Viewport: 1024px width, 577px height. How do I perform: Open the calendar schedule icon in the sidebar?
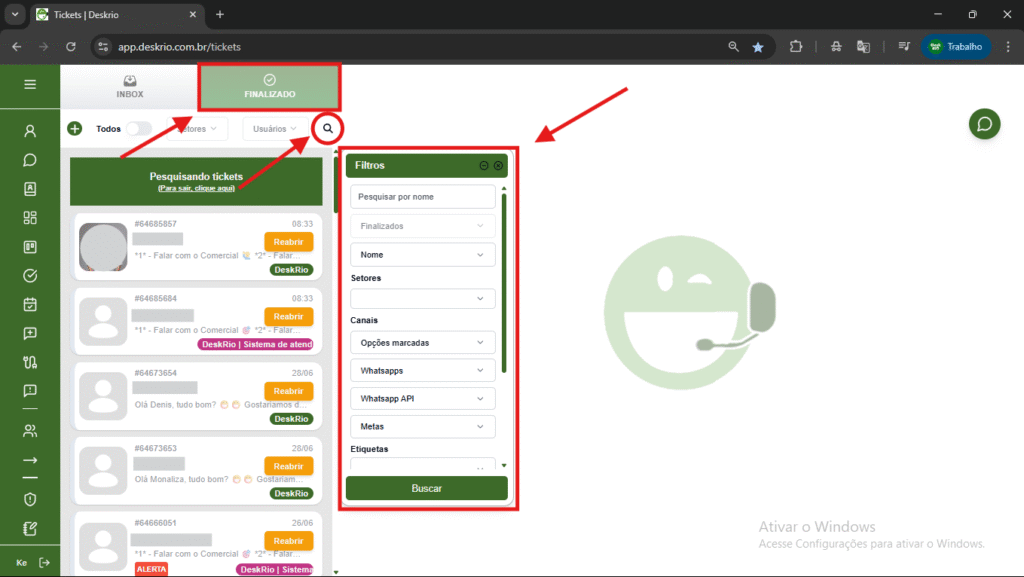pyautogui.click(x=30, y=304)
